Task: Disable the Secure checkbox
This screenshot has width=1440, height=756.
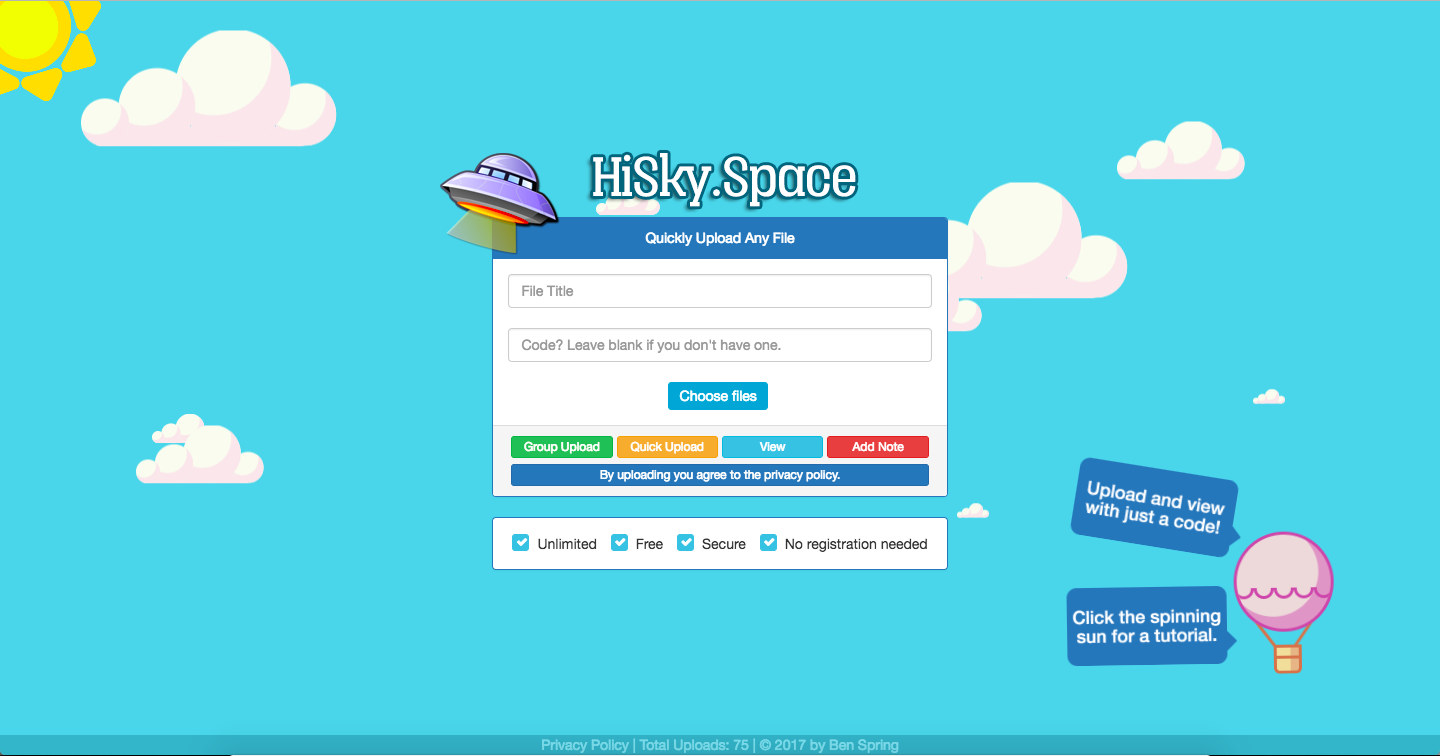Action: 686,542
